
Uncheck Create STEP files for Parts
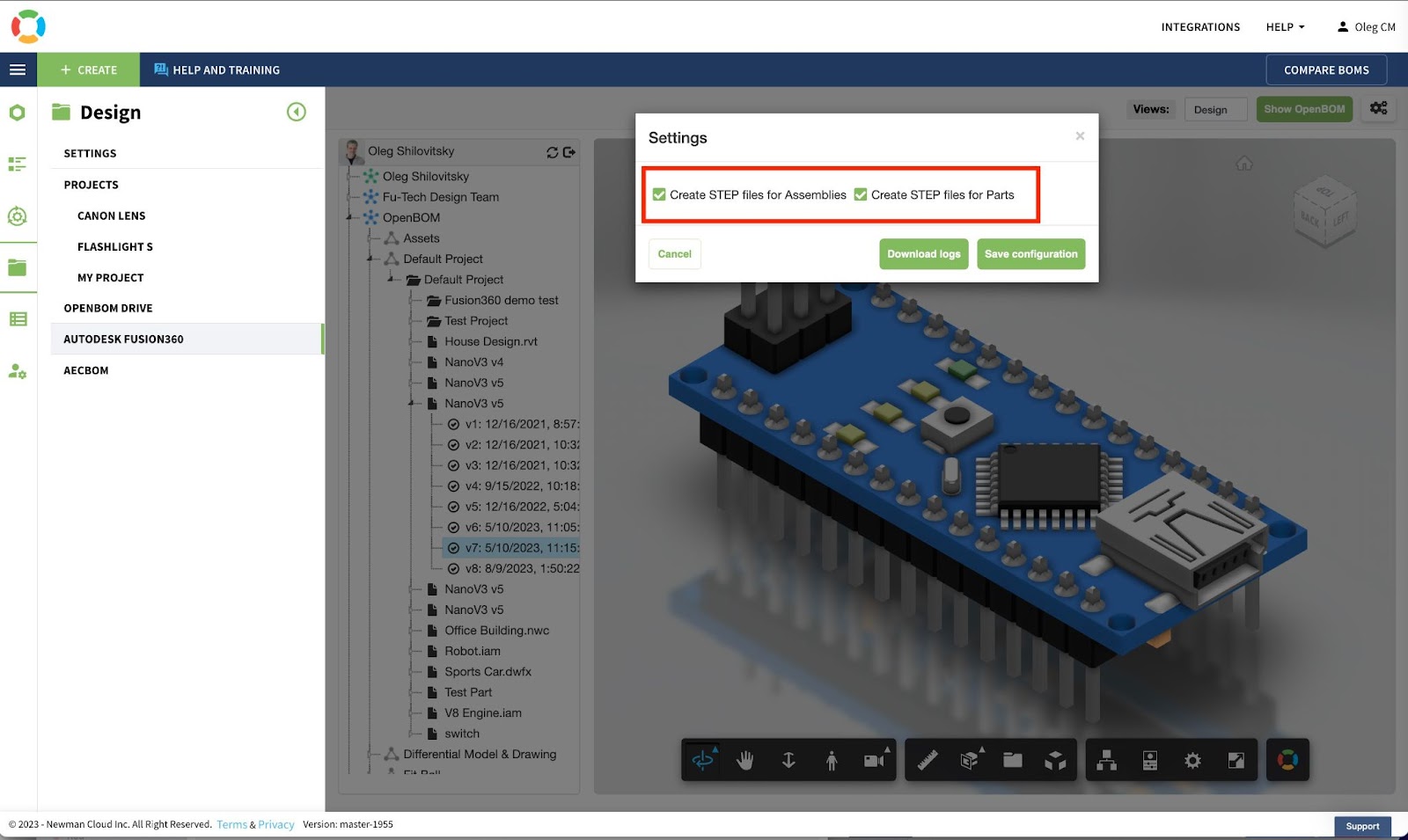861,194
